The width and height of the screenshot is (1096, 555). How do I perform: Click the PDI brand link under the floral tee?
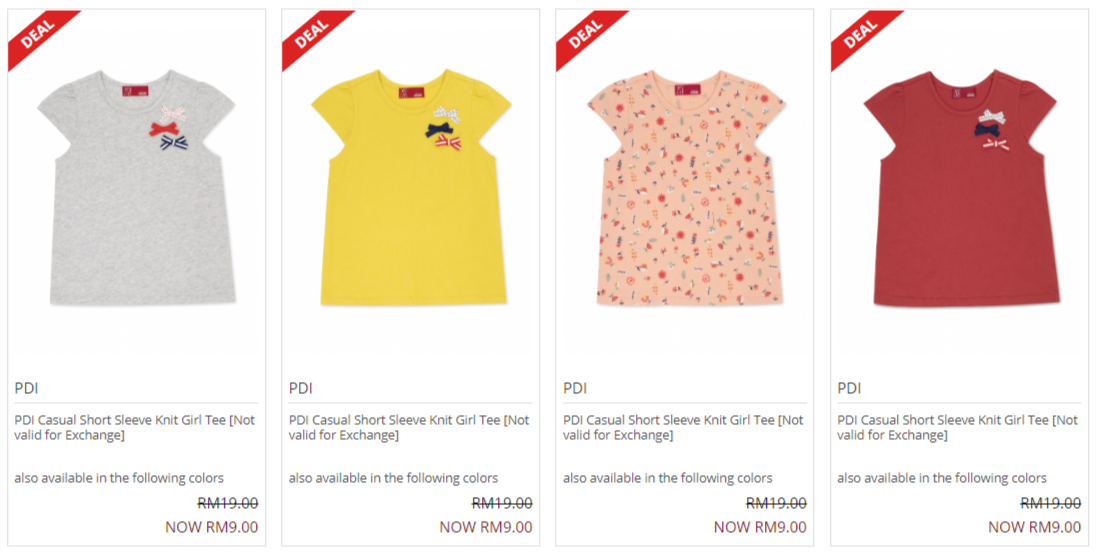[x=575, y=388]
